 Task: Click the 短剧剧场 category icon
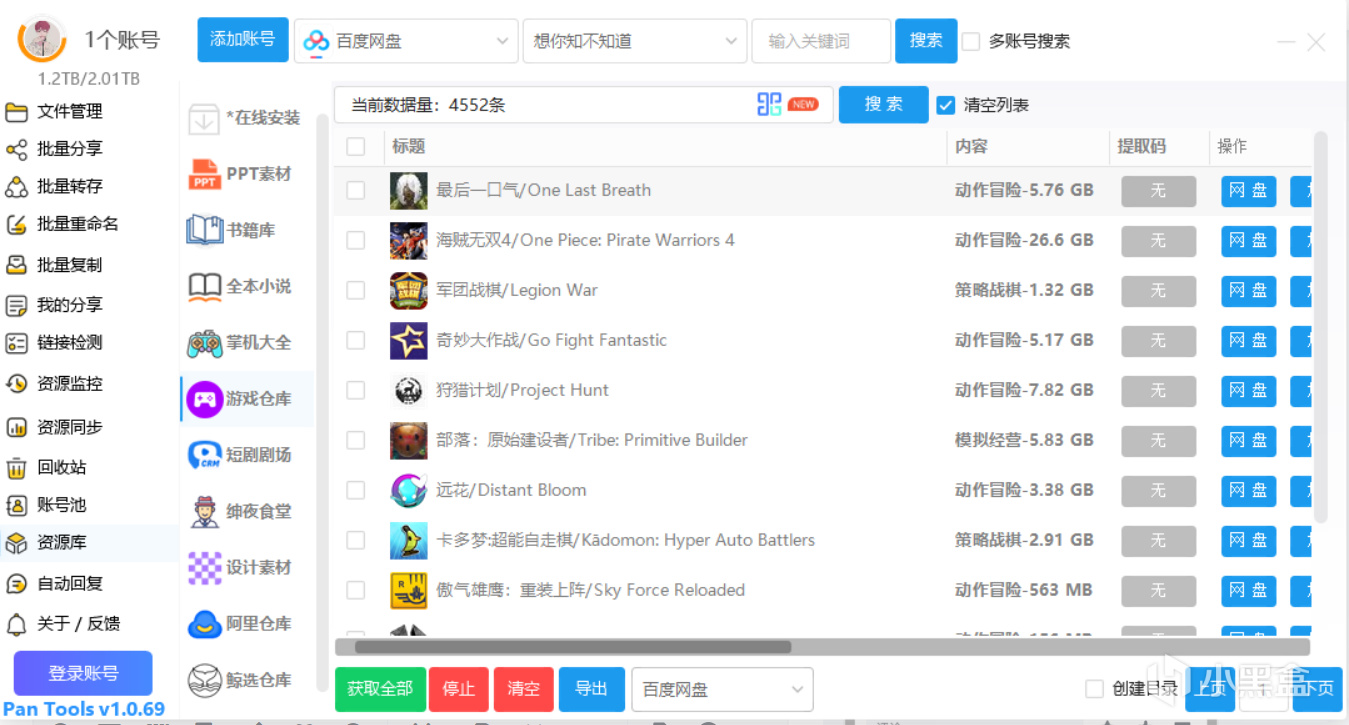[204, 455]
